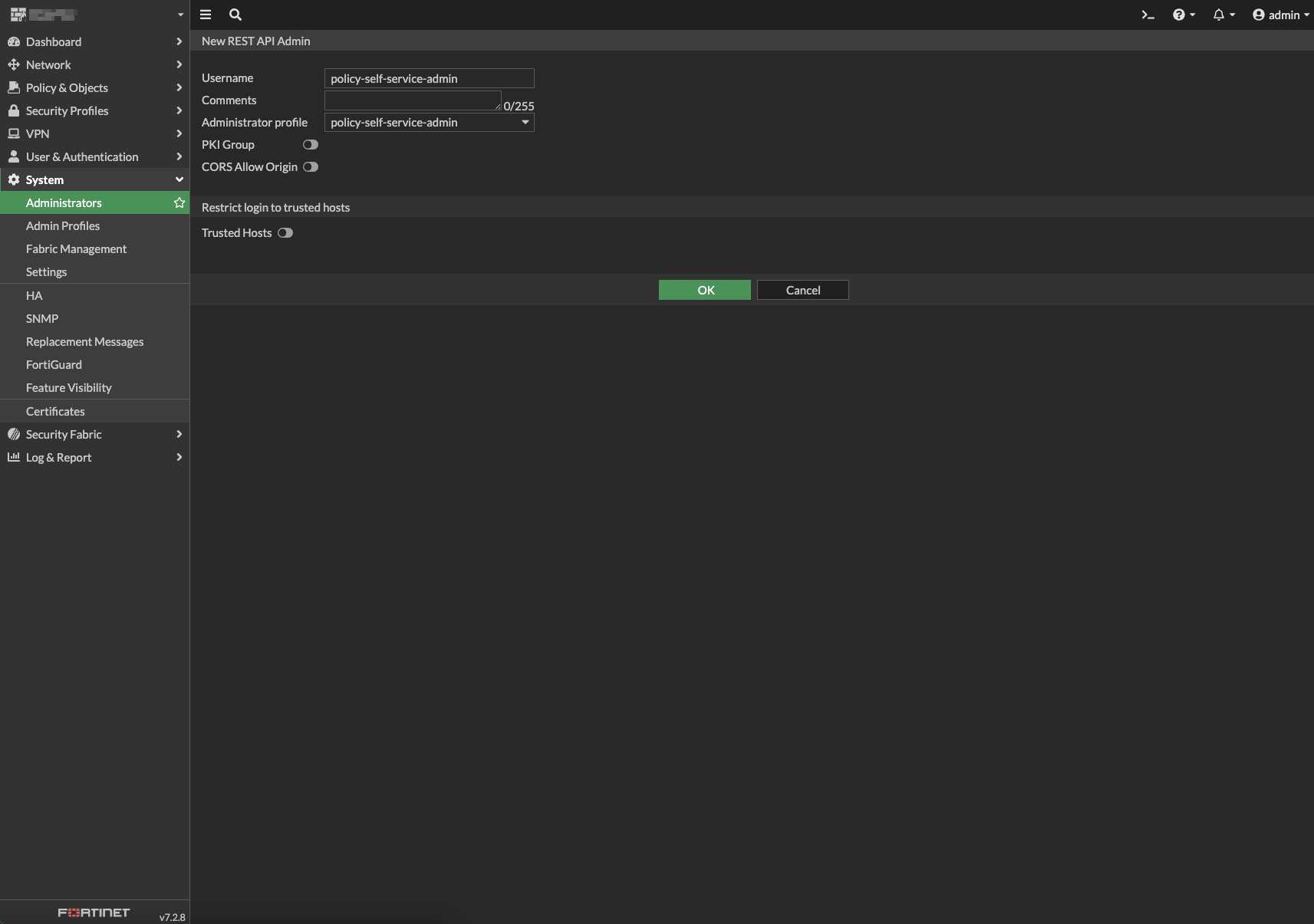Click the hamburger menu icon
The height and width of the screenshot is (924, 1314).
click(x=205, y=14)
